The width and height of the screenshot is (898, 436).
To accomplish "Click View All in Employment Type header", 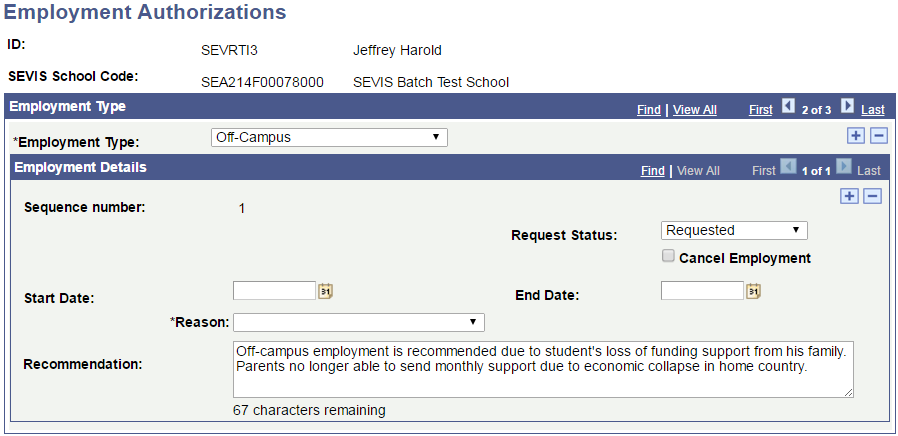I will click(x=695, y=109).
